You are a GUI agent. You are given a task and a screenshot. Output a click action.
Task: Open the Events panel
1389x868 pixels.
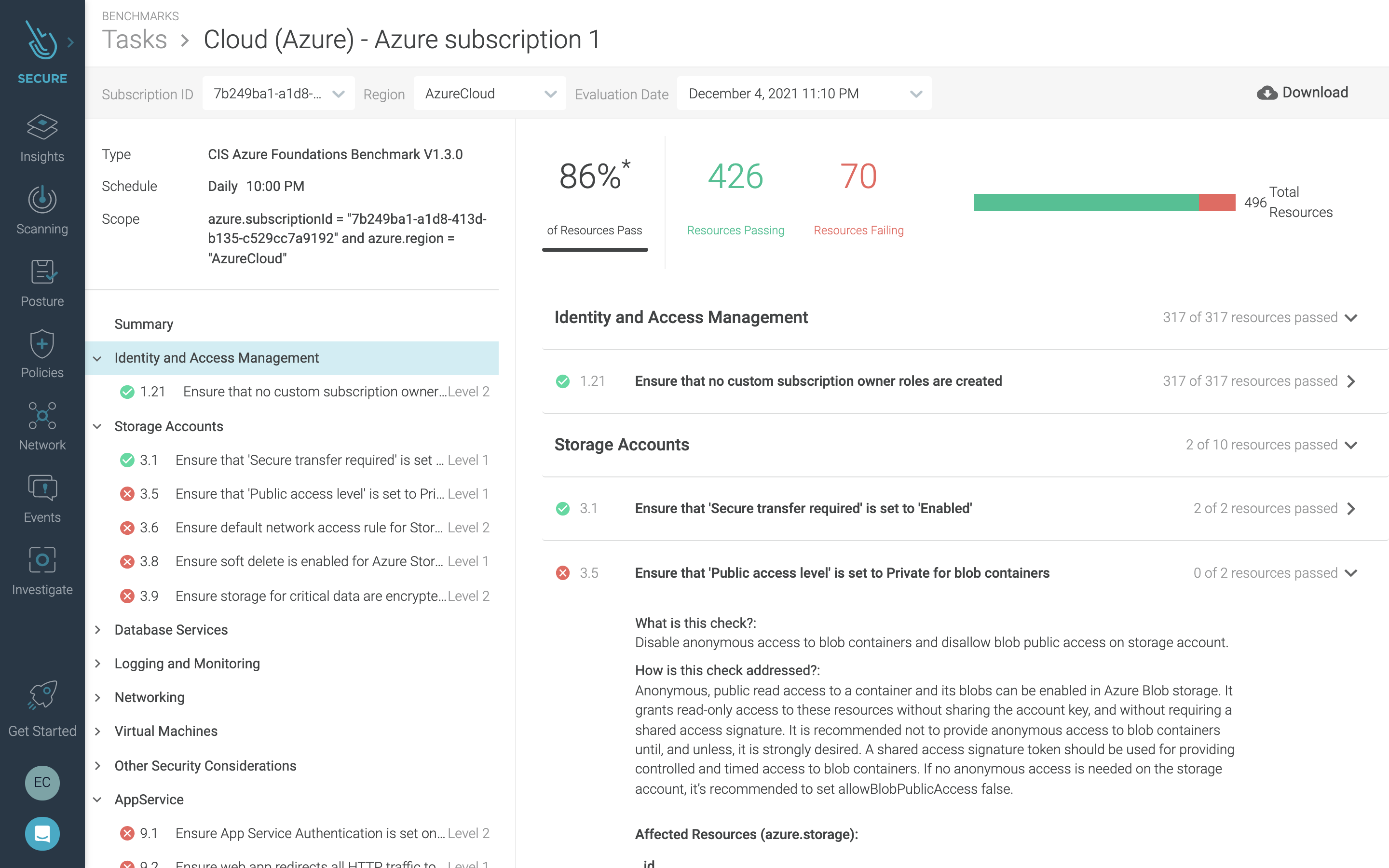click(42, 497)
